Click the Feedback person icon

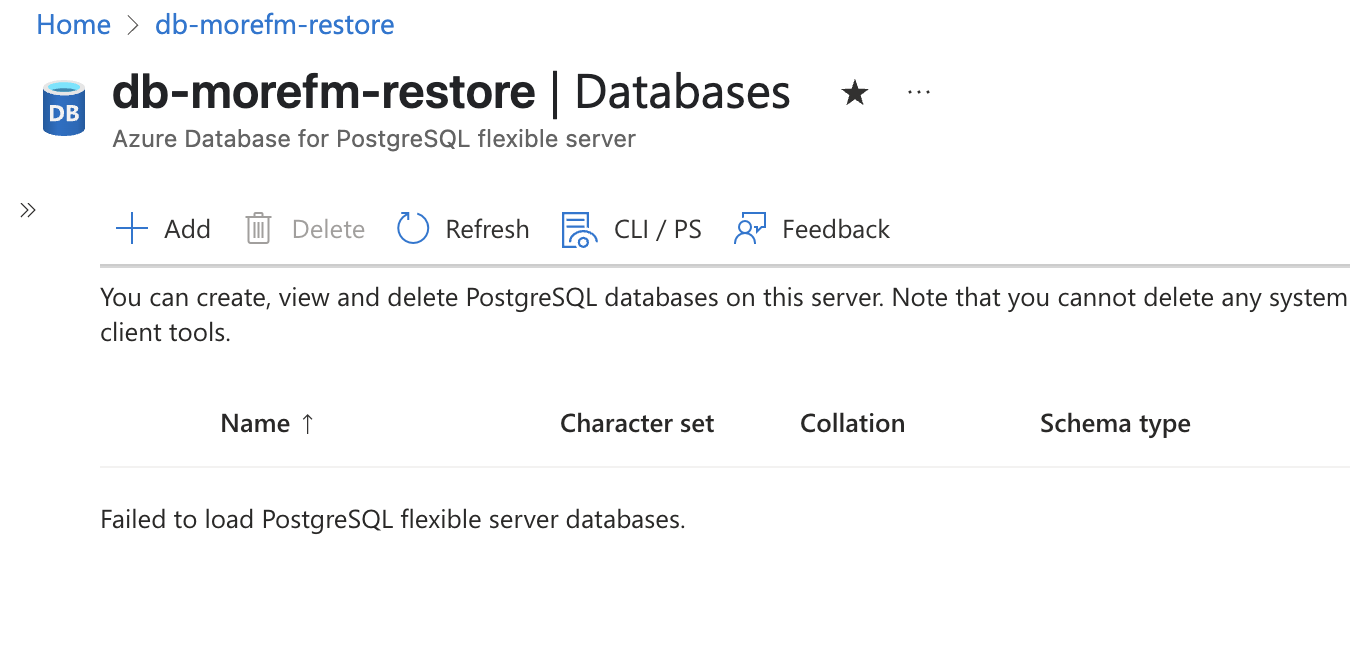[750, 229]
